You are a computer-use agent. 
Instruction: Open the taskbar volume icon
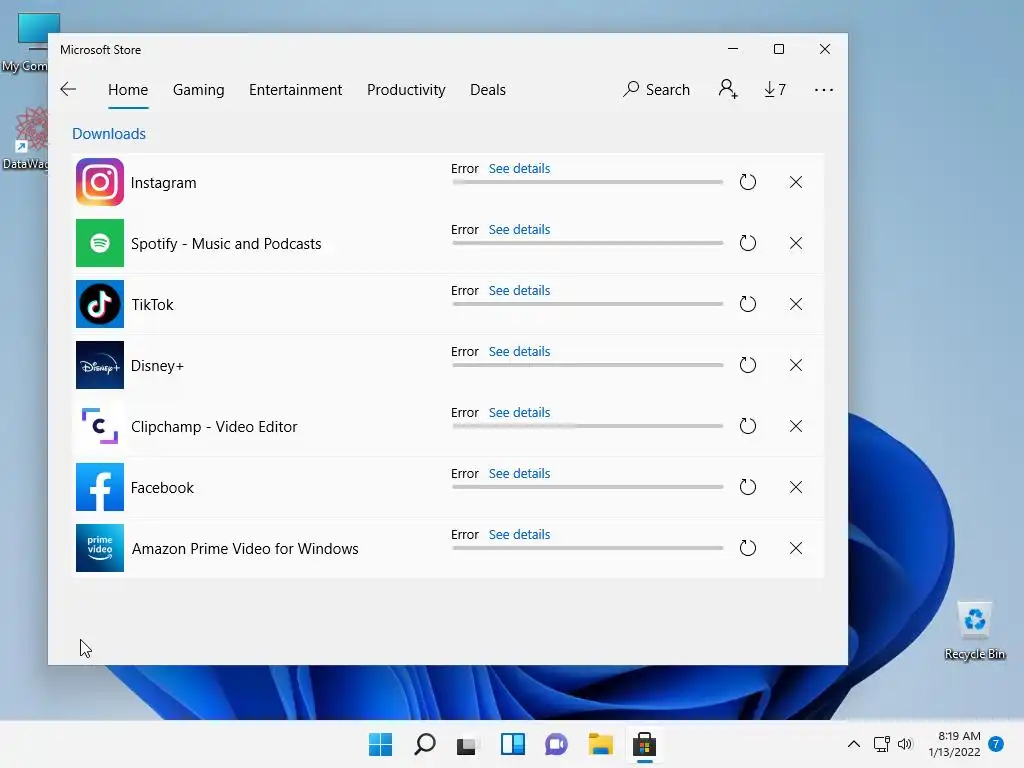904,744
